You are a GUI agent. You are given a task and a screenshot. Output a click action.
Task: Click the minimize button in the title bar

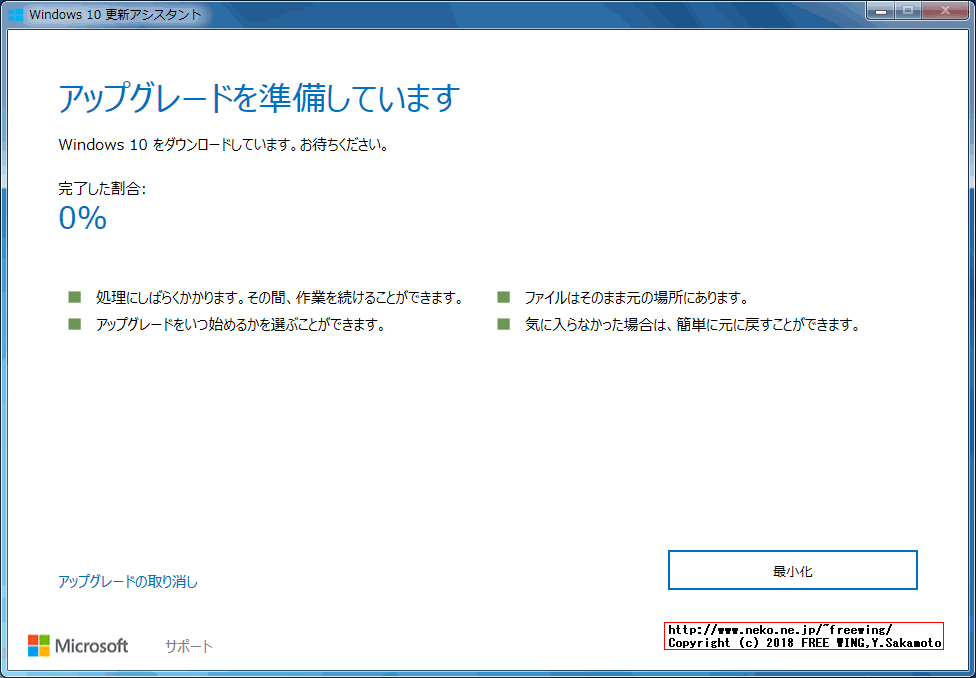coord(879,12)
